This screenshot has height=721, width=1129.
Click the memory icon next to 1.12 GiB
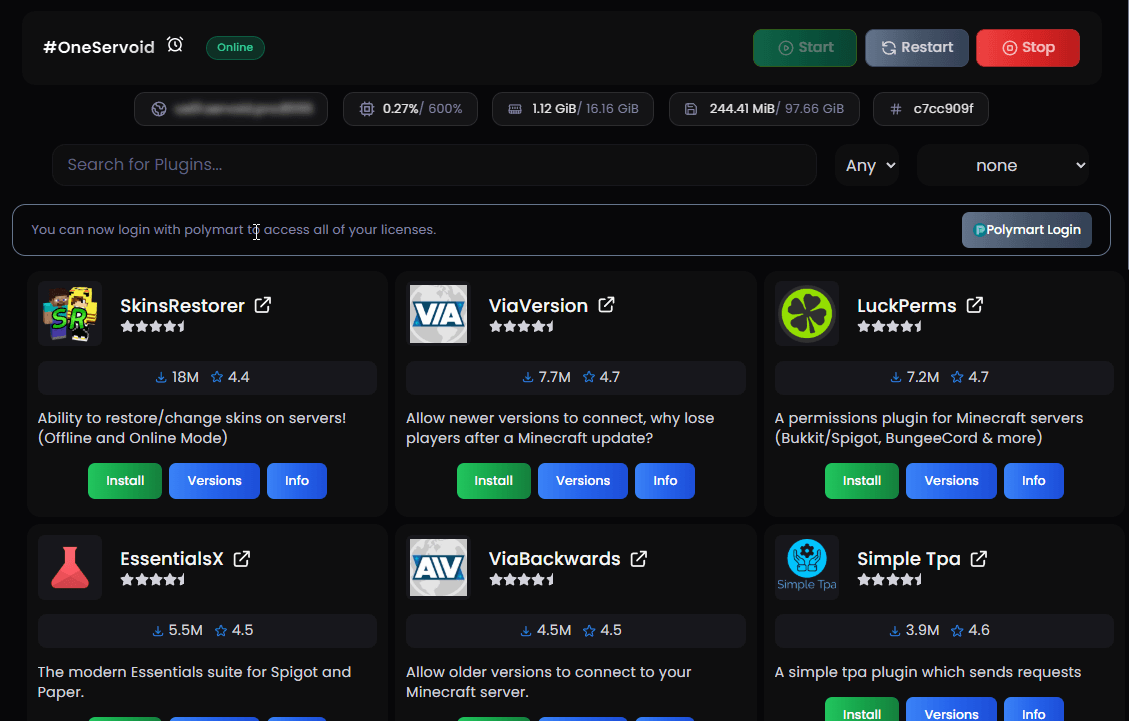(513, 108)
